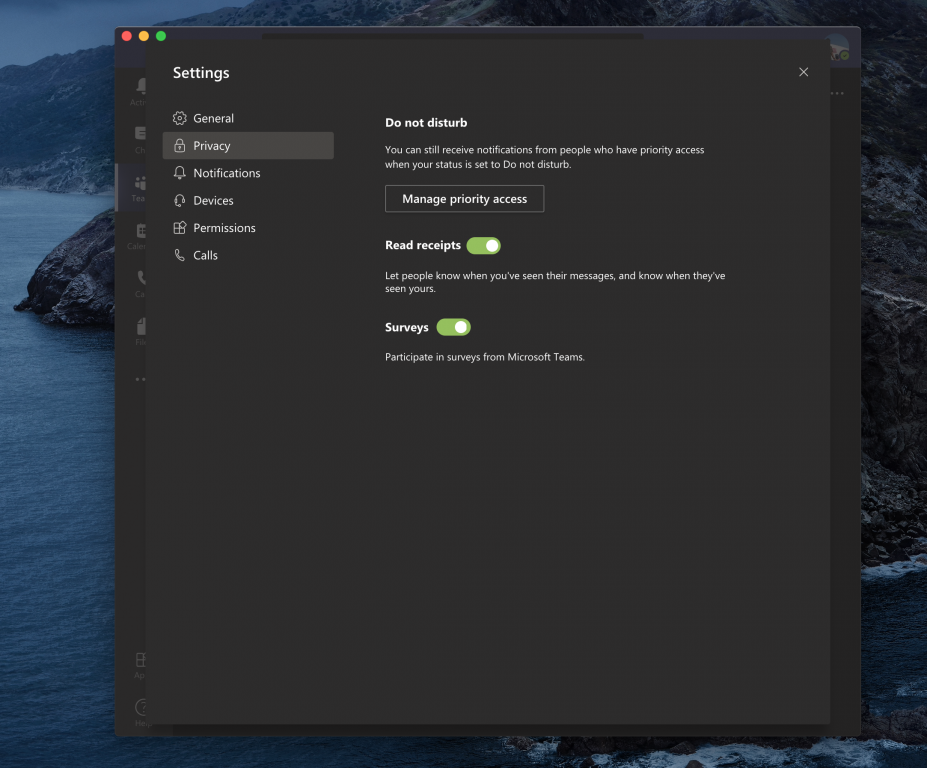Open Calendar in the dimmed Teams sidebar
The width and height of the screenshot is (927, 768).
(x=138, y=236)
